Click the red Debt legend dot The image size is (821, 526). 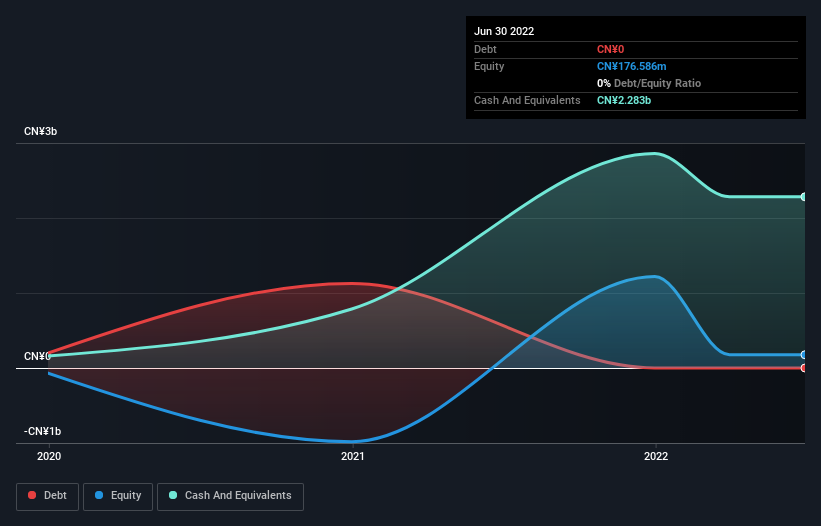coord(32,495)
